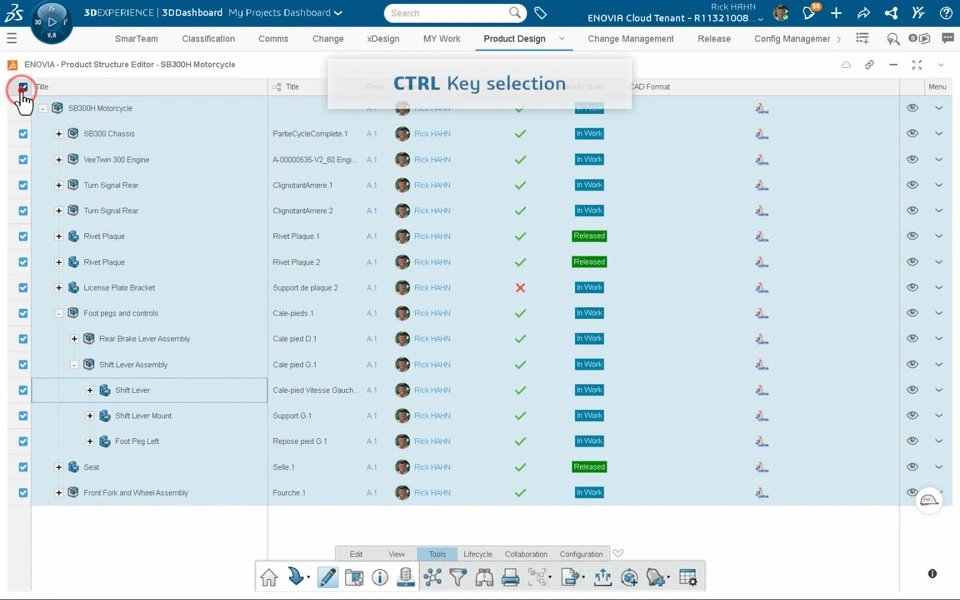Image resolution: width=960 pixels, height=600 pixels.
Task: Open the folder explore icon in toolbar
Action: [x=354, y=577]
